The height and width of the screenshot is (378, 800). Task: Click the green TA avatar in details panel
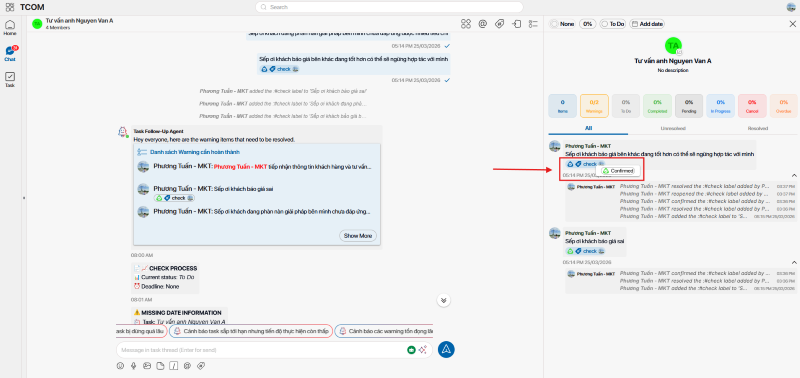[673, 45]
